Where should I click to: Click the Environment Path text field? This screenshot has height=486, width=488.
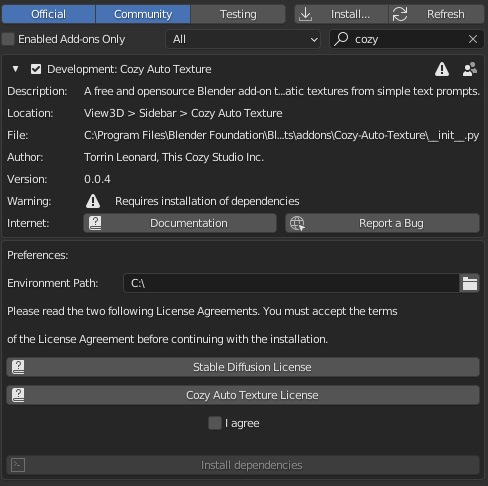pos(291,283)
